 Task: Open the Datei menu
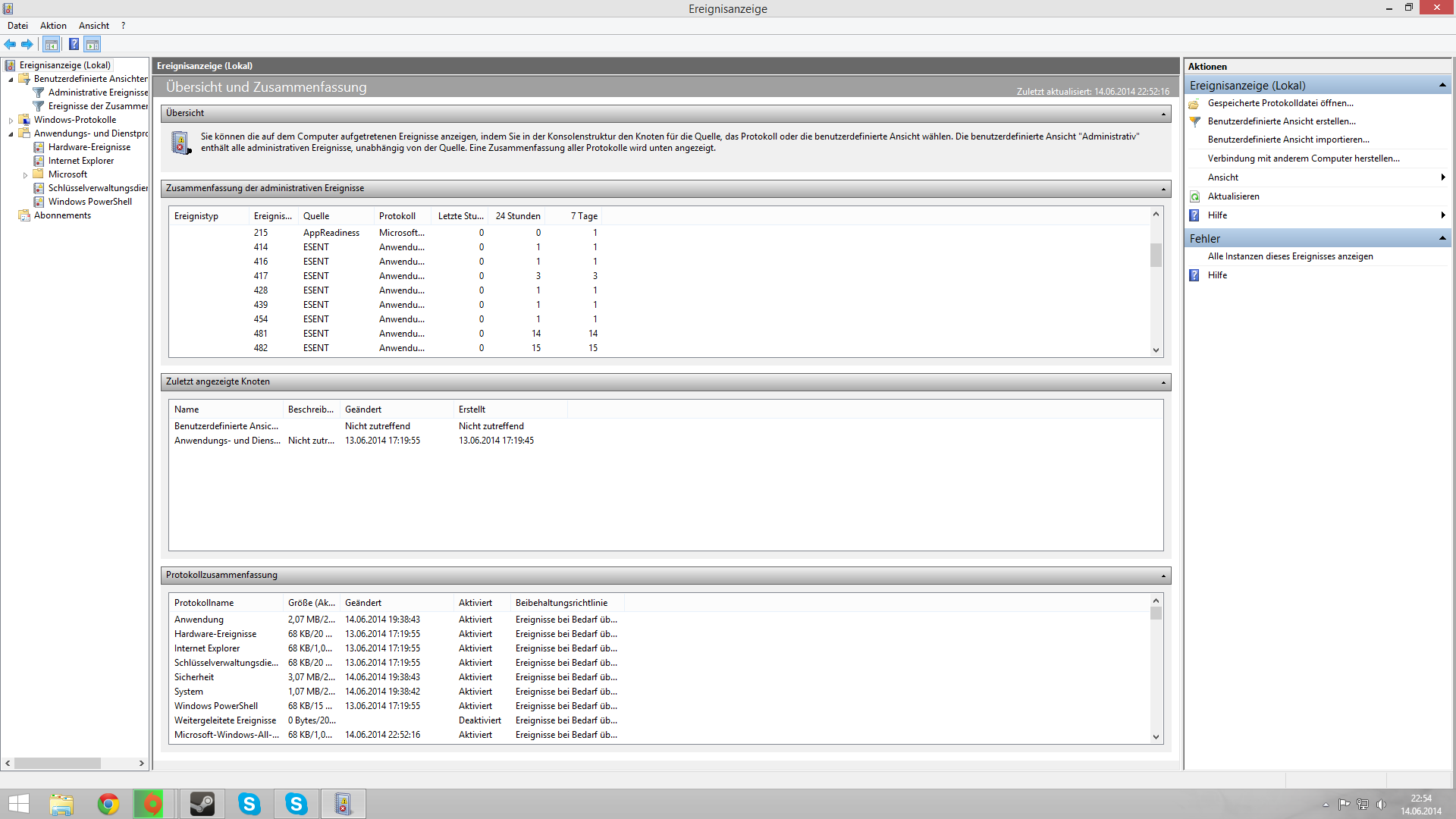pyautogui.click(x=17, y=26)
